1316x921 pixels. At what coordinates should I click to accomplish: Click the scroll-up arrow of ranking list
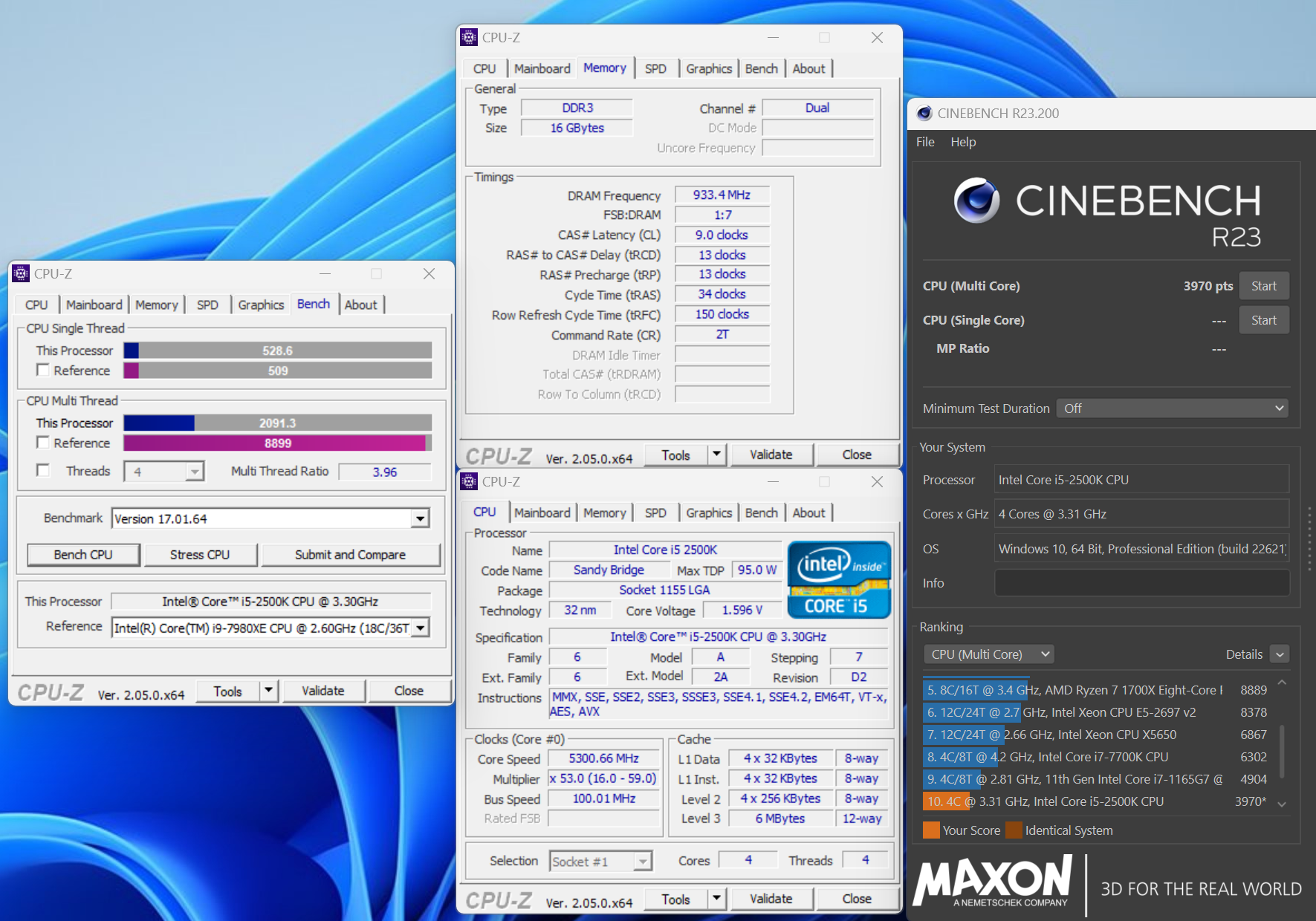click(1282, 682)
